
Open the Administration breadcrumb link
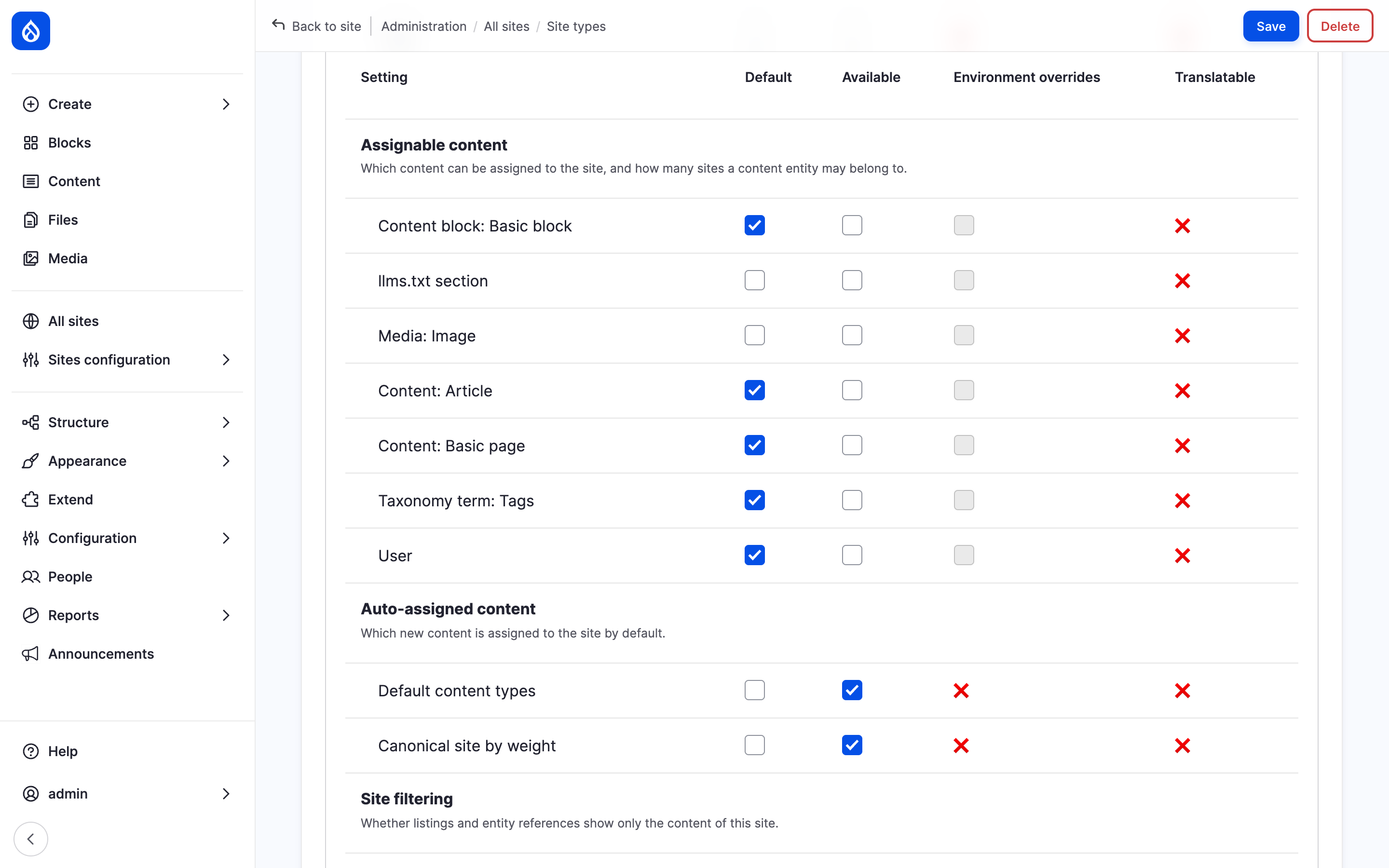(423, 27)
